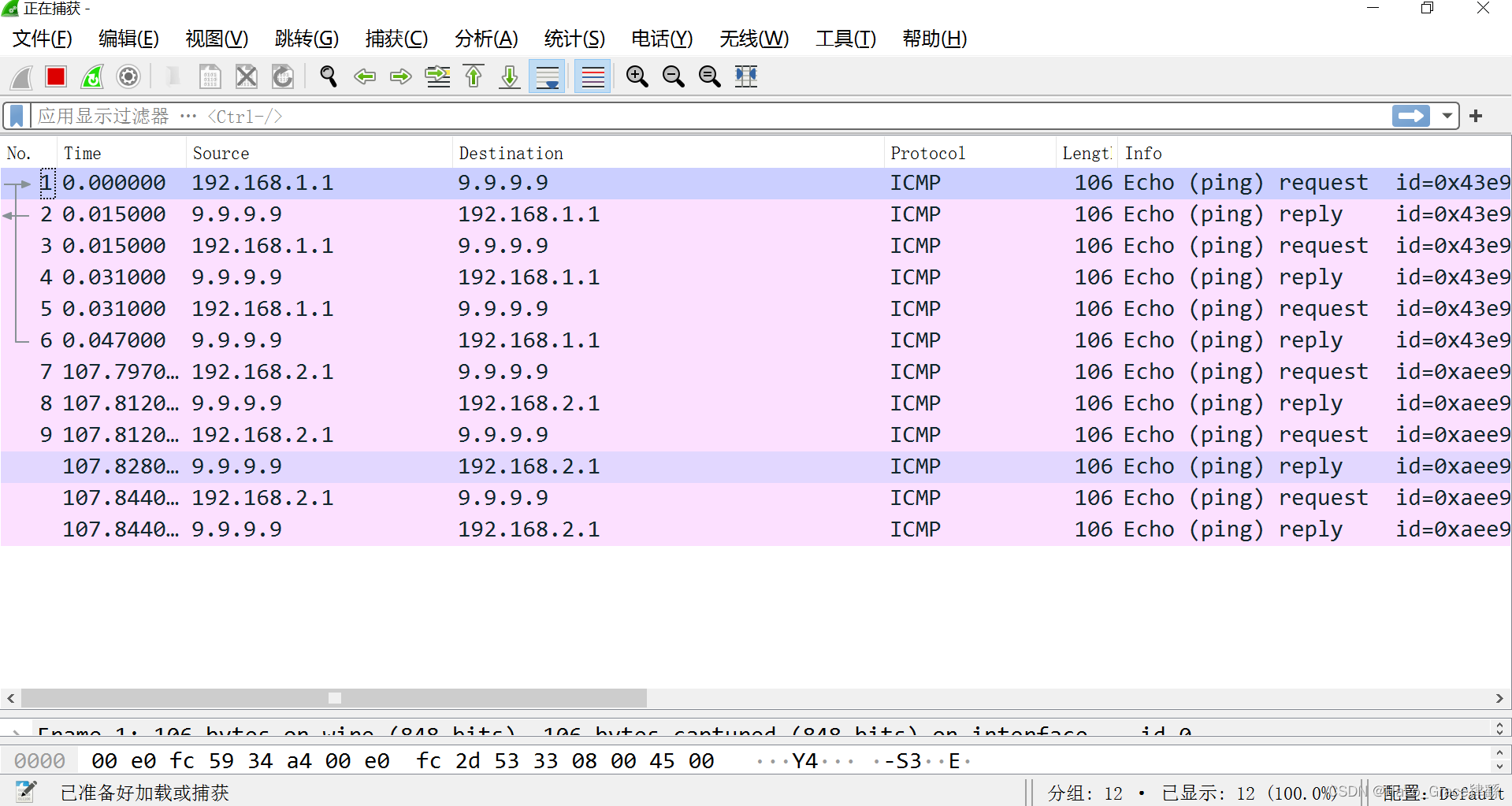Viewport: 1512px width, 806px height.
Task: Open the display filter history dropdown
Action: point(1447,116)
